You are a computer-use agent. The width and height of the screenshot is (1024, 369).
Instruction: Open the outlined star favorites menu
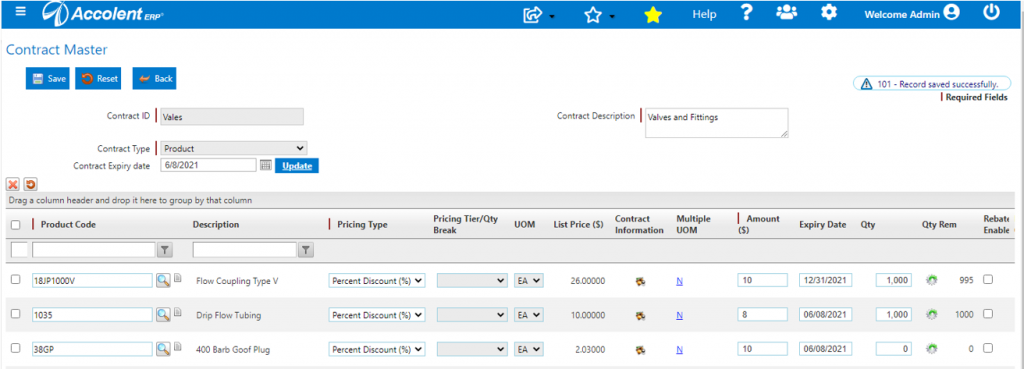593,14
